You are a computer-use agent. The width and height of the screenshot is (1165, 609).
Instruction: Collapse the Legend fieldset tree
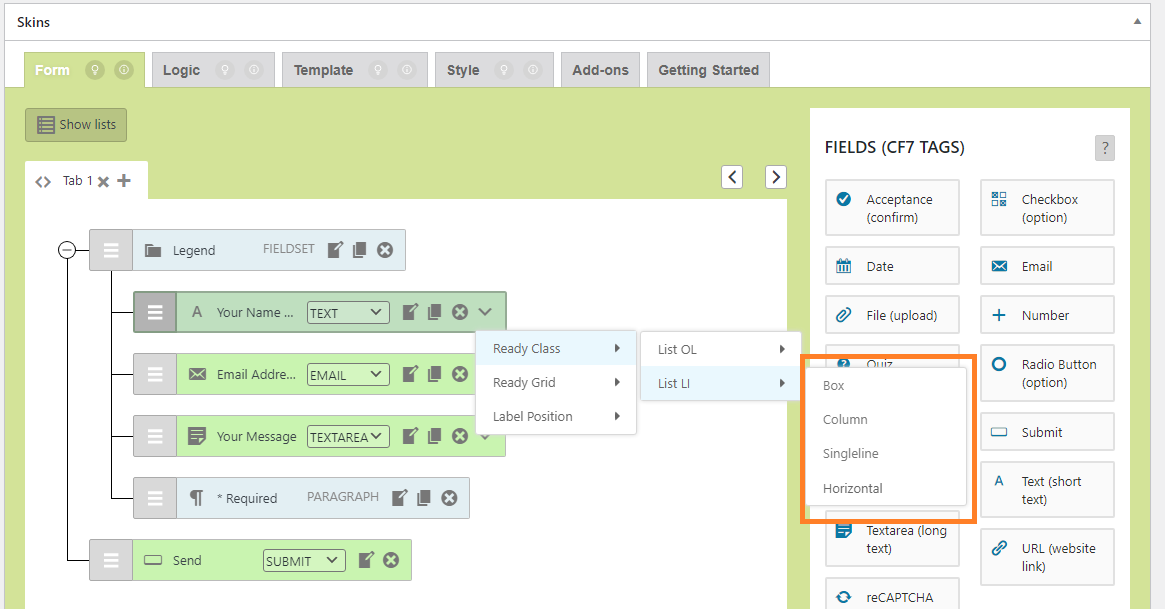pos(67,250)
